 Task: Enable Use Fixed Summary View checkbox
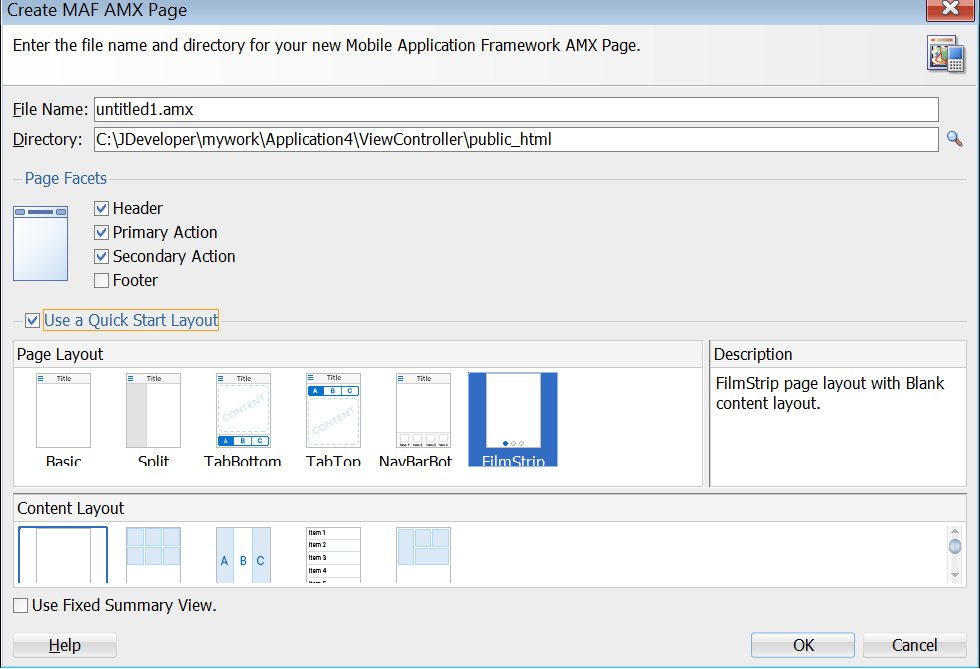point(21,605)
